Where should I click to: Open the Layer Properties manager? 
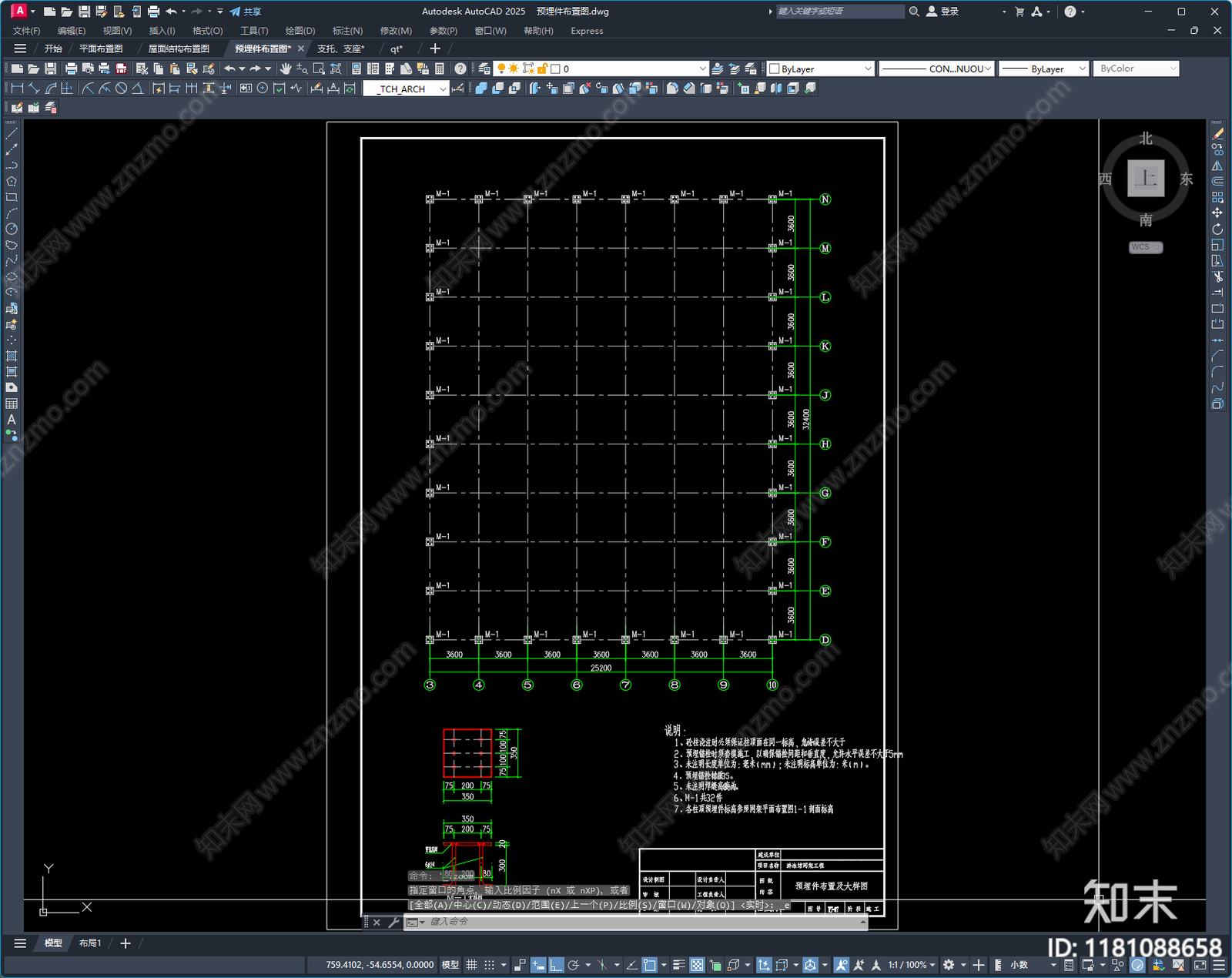484,69
